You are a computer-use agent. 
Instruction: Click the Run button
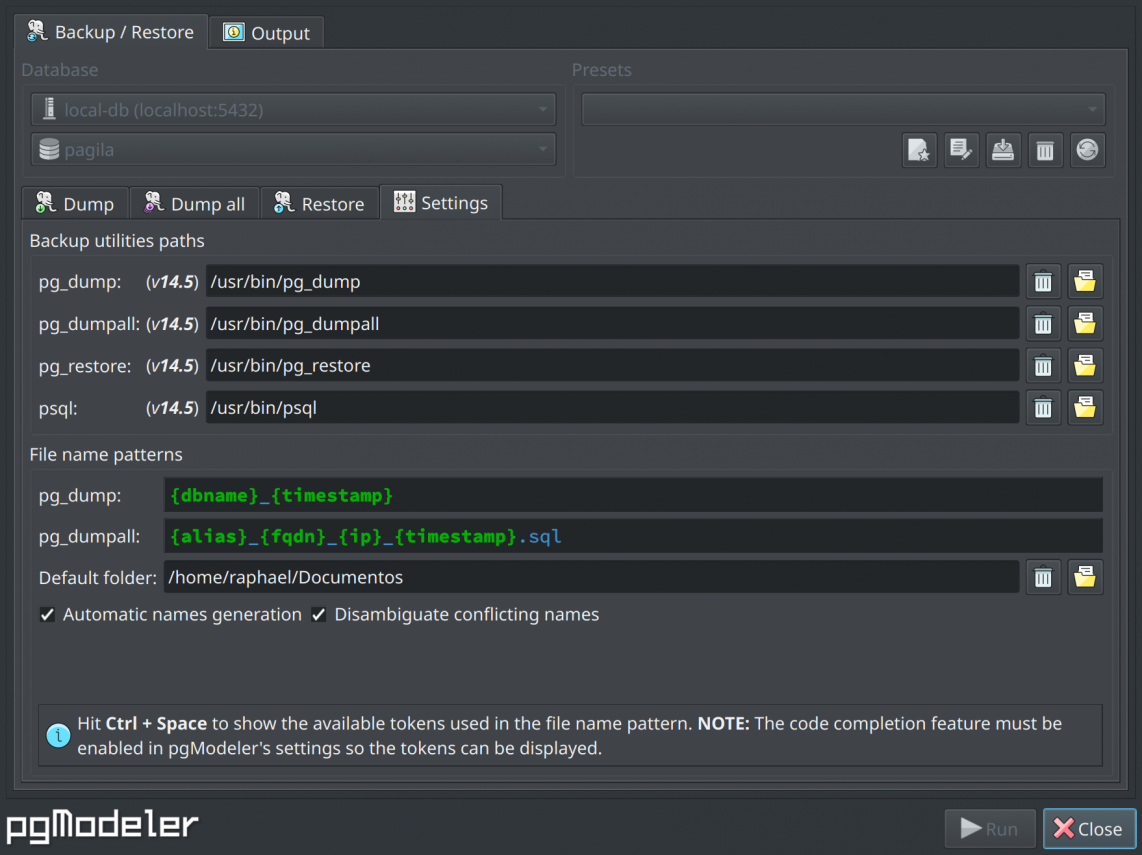[990, 829]
